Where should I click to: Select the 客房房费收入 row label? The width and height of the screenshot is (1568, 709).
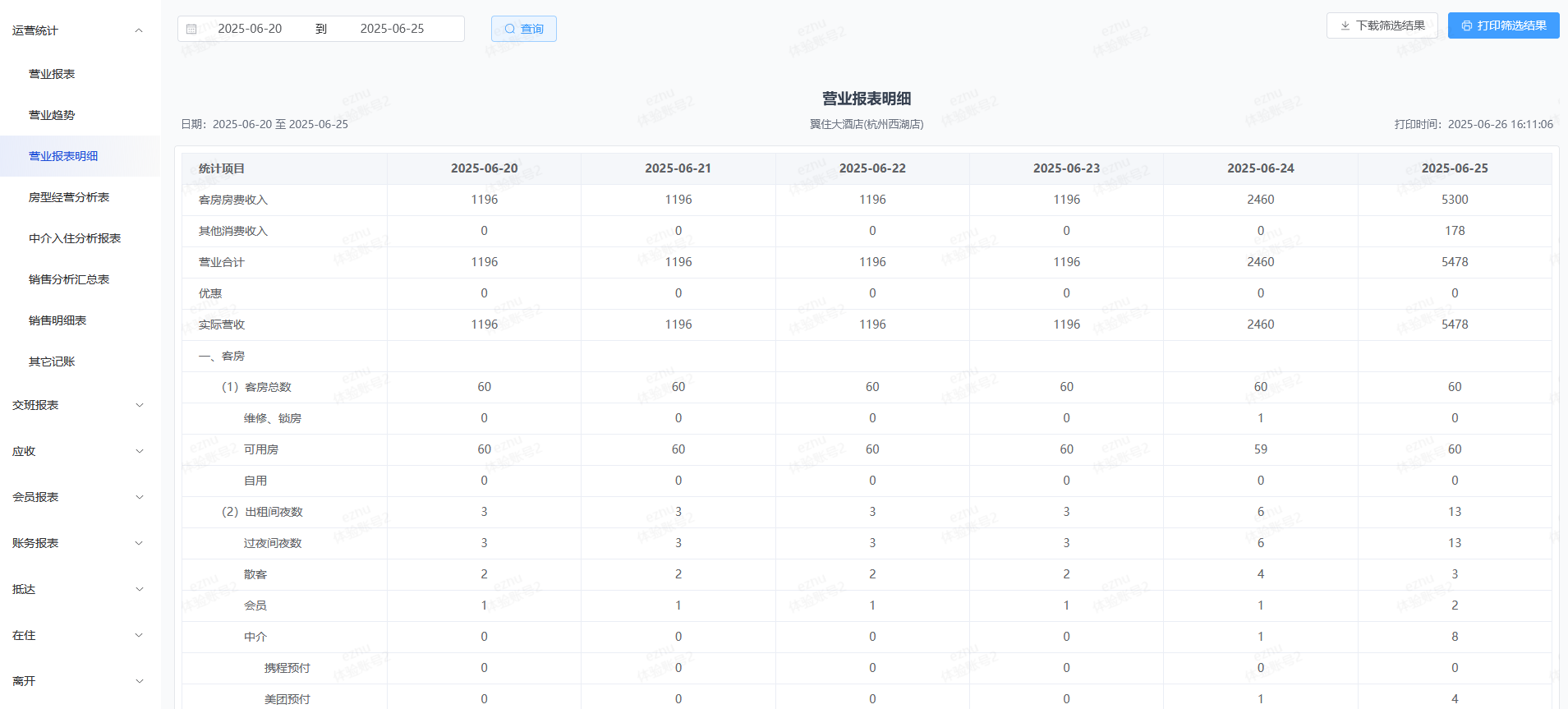(x=233, y=200)
